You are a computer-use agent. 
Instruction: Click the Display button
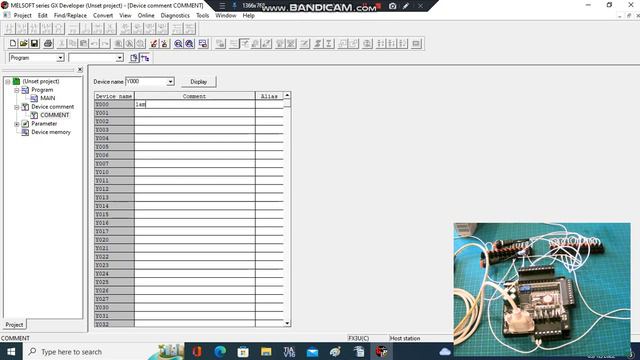[198, 82]
